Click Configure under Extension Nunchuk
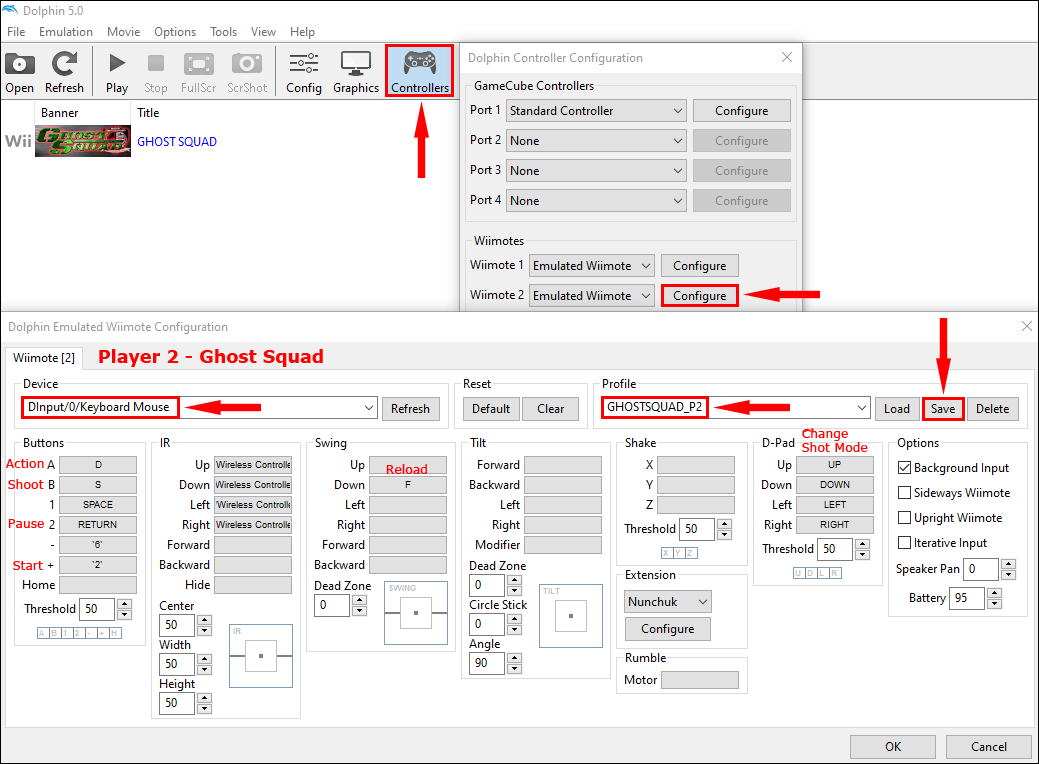The image size is (1039, 764). 668,629
